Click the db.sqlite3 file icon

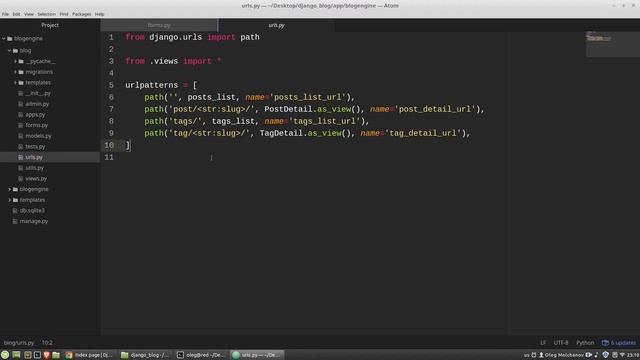tap(15, 211)
